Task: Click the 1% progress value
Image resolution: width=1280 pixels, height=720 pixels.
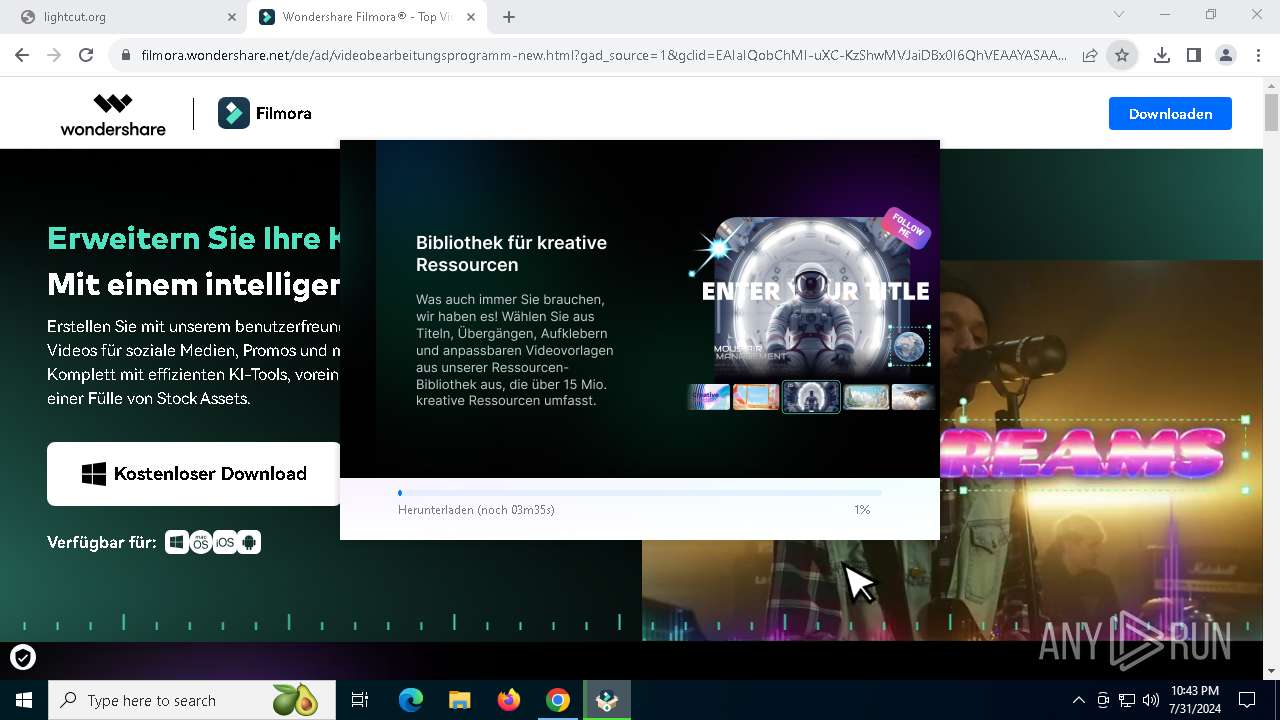Action: pos(862,510)
